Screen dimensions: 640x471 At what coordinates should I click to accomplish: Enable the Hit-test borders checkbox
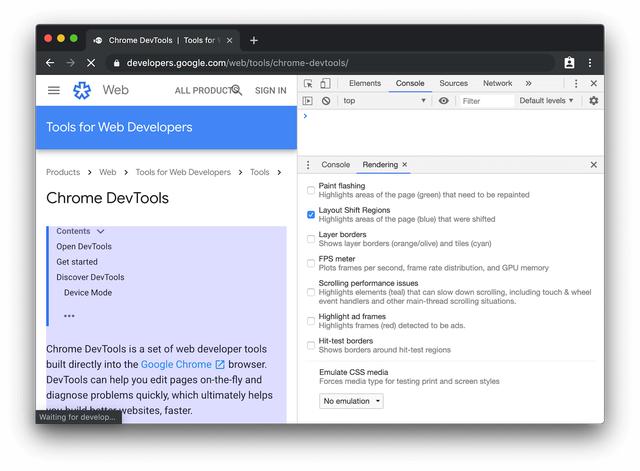311,345
